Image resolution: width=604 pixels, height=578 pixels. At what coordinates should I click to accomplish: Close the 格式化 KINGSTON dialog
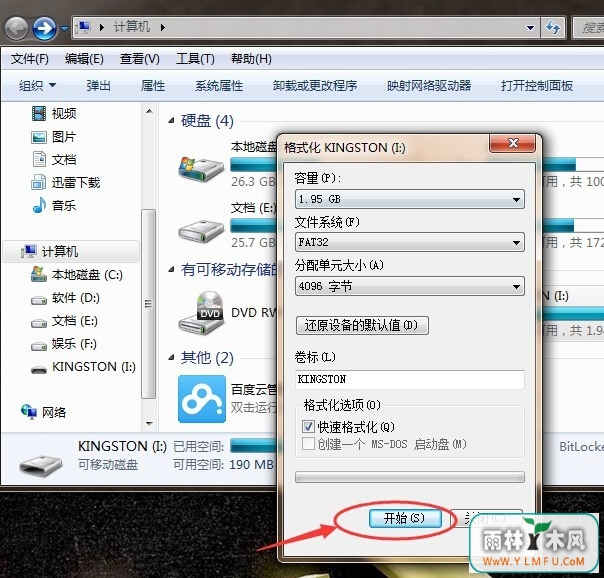(513, 143)
